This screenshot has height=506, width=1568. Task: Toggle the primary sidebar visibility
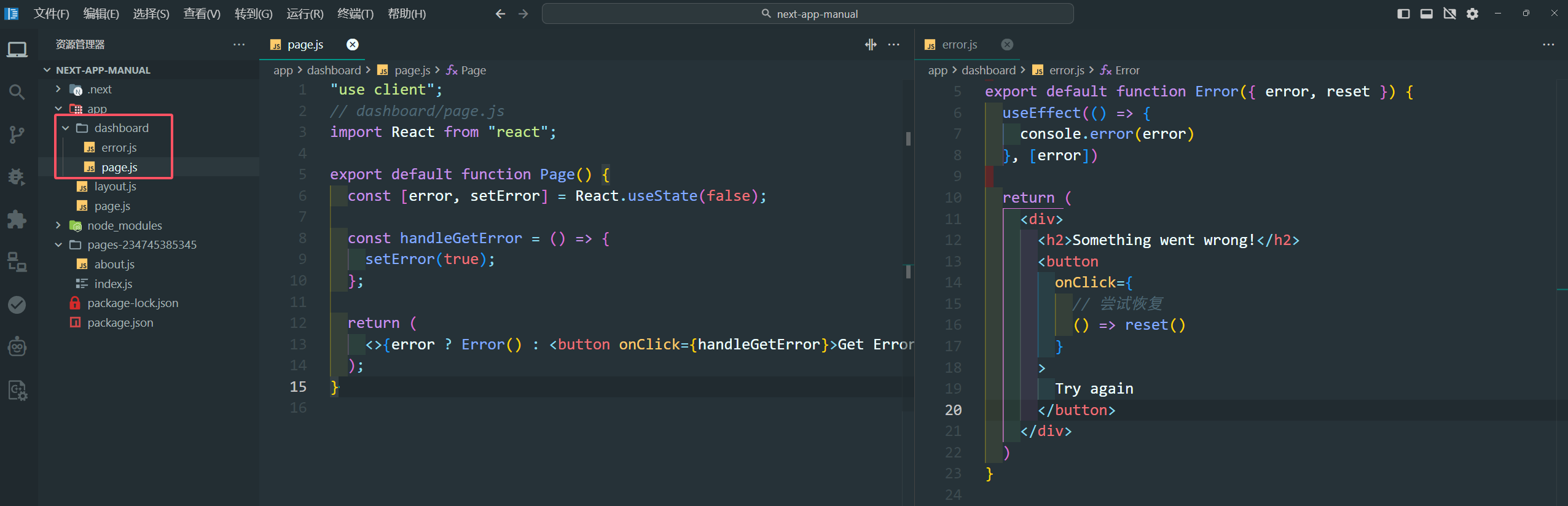[1403, 14]
